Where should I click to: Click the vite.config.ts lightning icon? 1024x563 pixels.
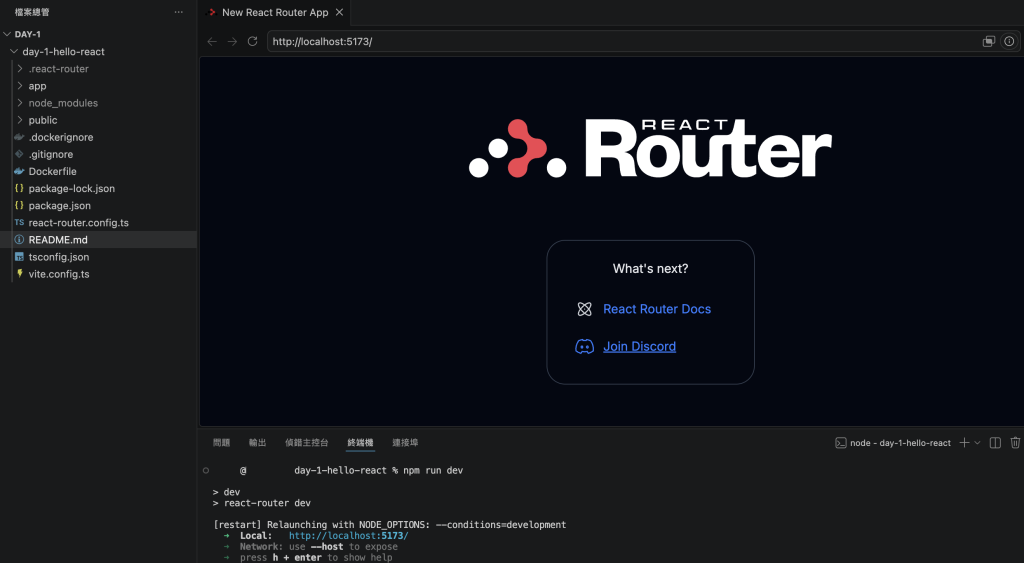(19, 274)
